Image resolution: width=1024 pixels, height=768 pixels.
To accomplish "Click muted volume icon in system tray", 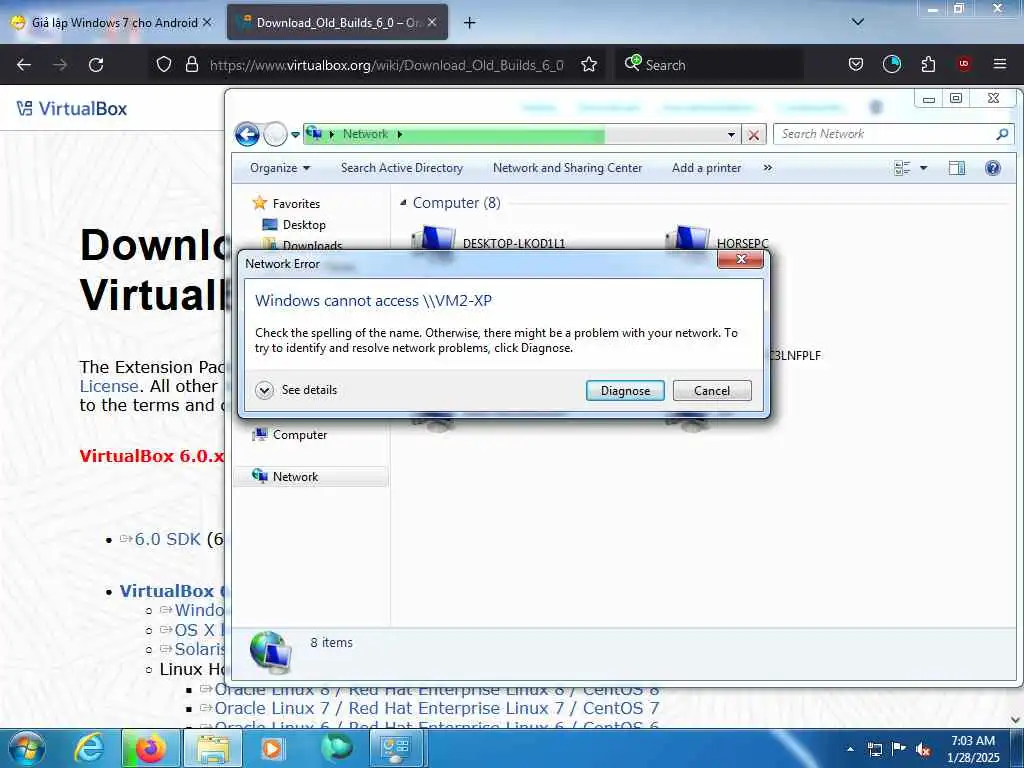I will pyautogui.click(x=923, y=750).
